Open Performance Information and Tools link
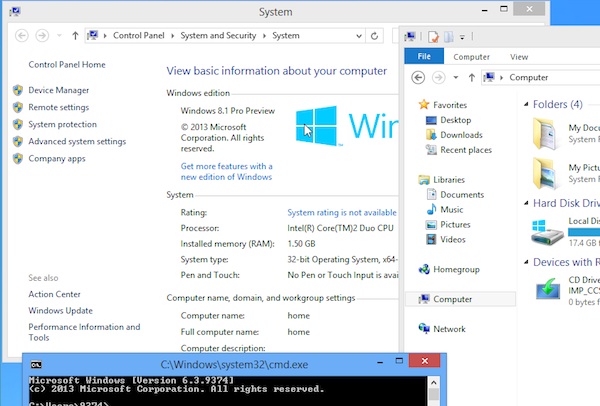600x406 pixels. pos(84,332)
